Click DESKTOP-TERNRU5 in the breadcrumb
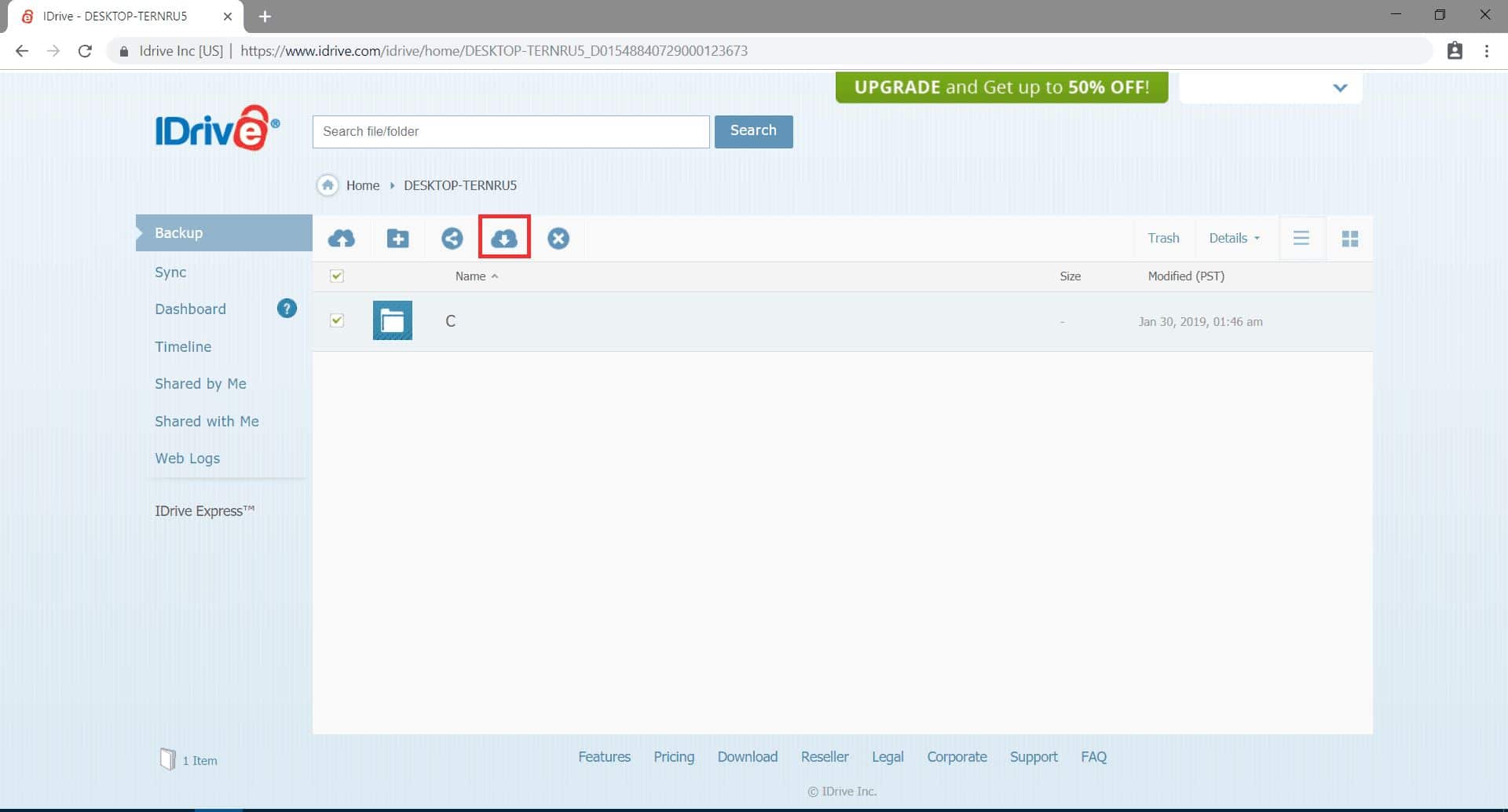This screenshot has width=1508, height=812. (x=460, y=185)
